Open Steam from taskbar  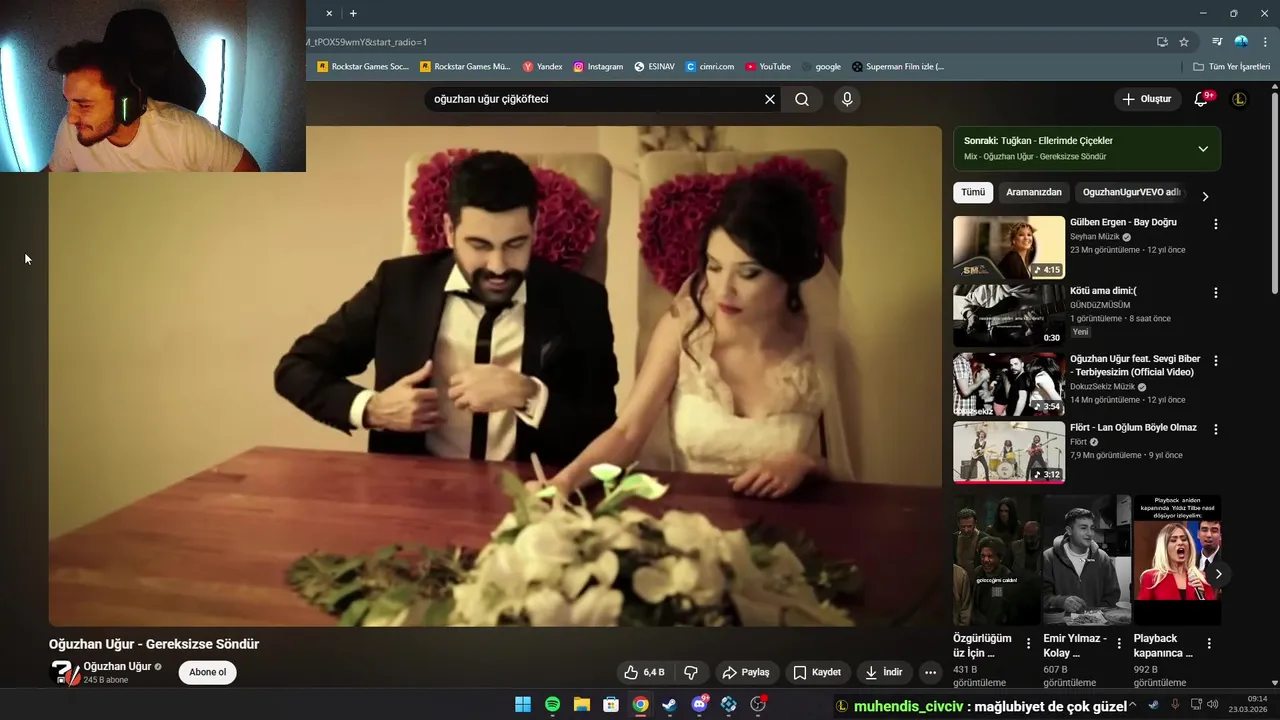669,704
